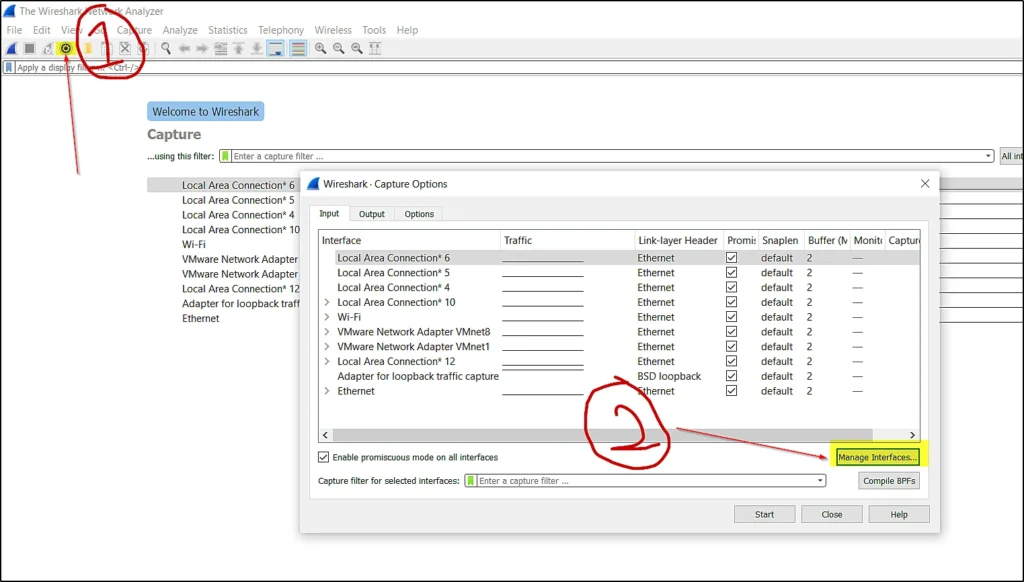This screenshot has width=1024, height=582.
Task: Expand Local Area Connection* 12 in the dialog
Action: [327, 361]
